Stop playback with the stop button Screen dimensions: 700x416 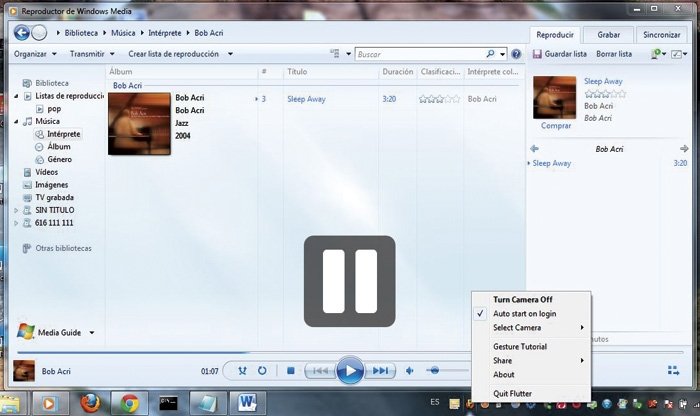coord(291,370)
